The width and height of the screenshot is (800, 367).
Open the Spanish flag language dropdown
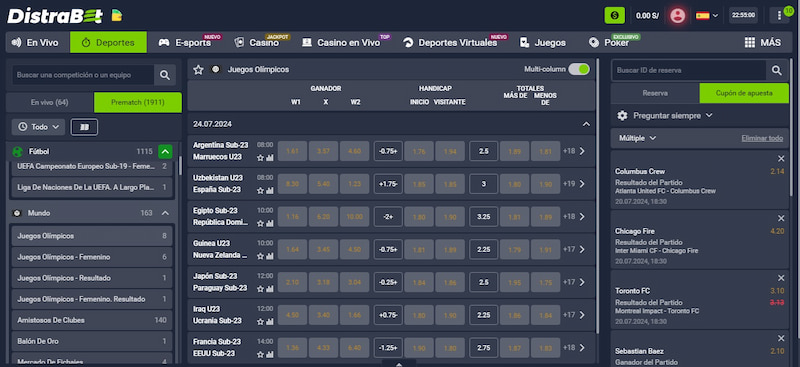[x=707, y=15]
